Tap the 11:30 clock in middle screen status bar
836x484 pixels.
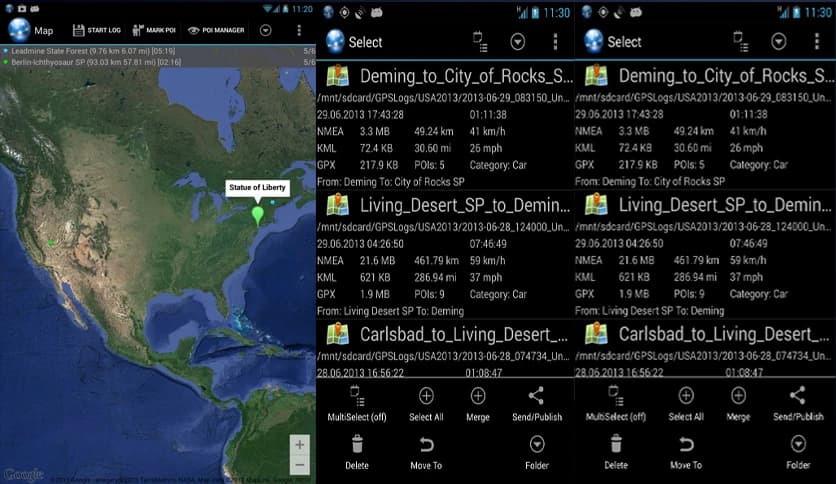pos(557,13)
